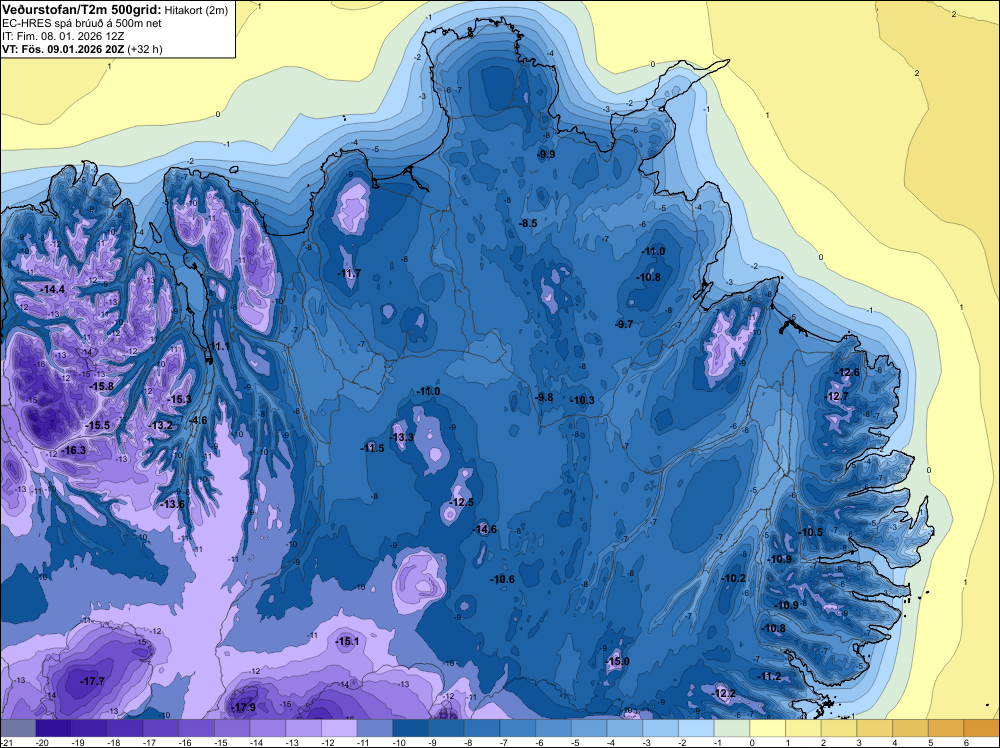
Task: Select the orange legend swatch labeled 6
Action: coord(982,728)
